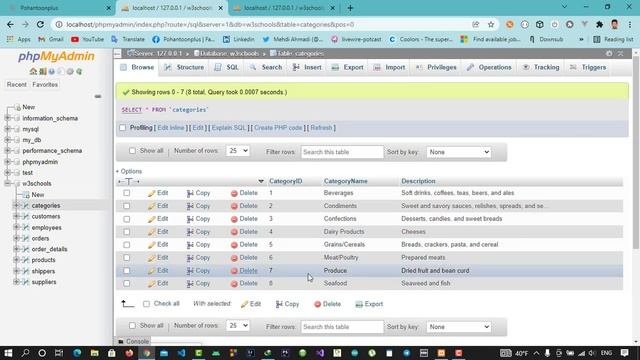Switch to the Structure tab
This screenshot has height=360, width=640.
click(x=184, y=67)
